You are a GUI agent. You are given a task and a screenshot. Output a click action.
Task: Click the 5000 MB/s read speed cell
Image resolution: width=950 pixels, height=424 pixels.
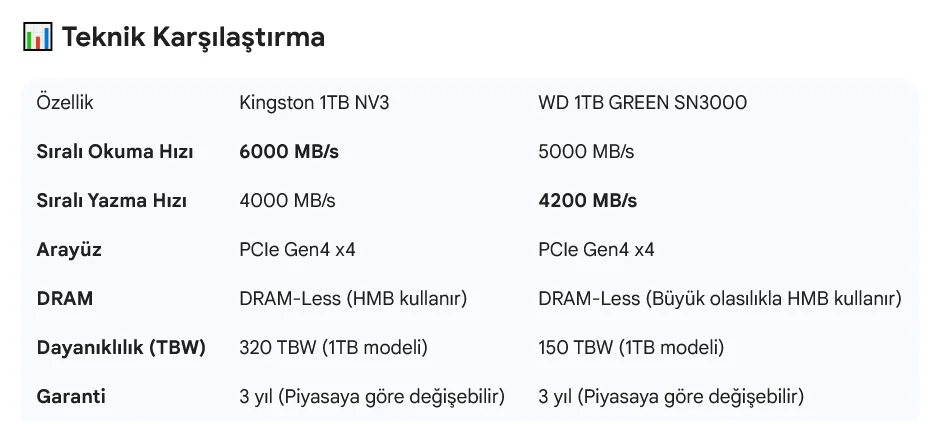pos(586,152)
